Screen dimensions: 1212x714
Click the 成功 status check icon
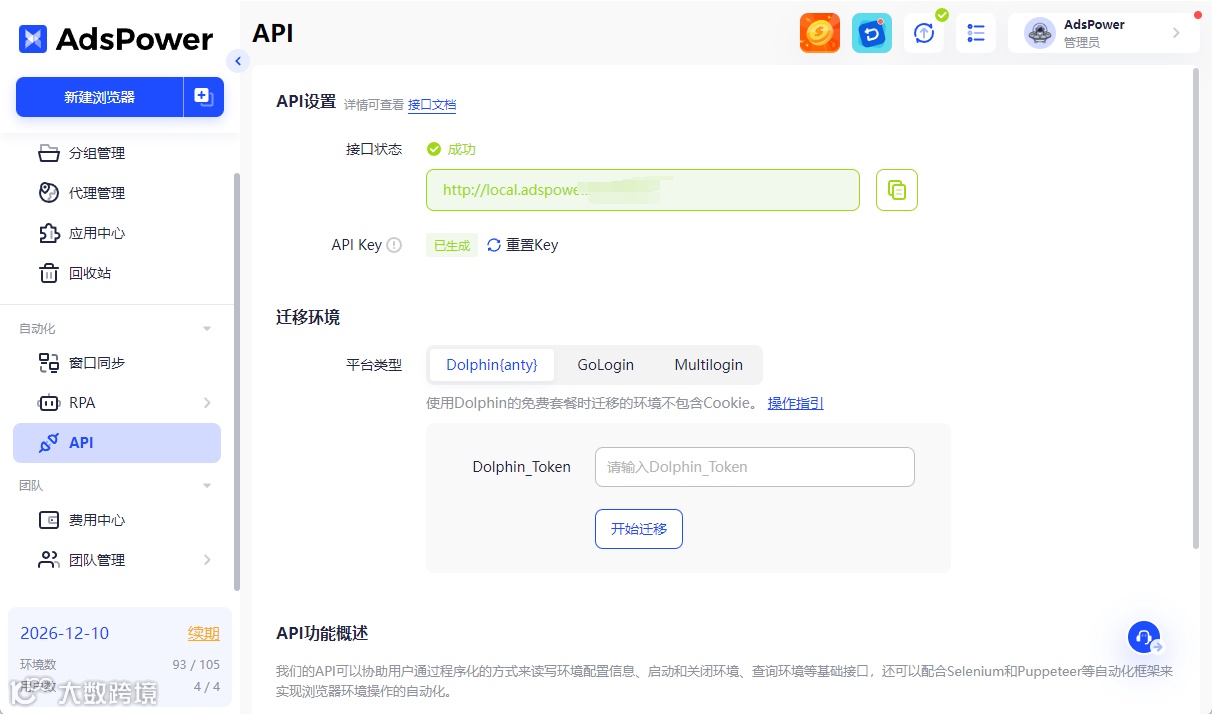[x=434, y=149]
